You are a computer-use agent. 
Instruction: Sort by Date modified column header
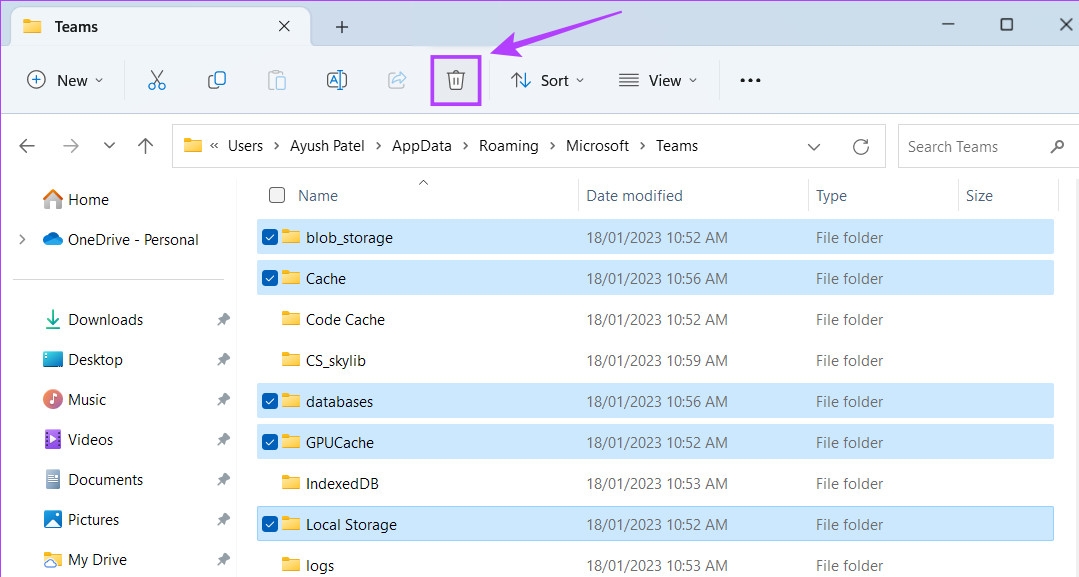[x=634, y=196]
